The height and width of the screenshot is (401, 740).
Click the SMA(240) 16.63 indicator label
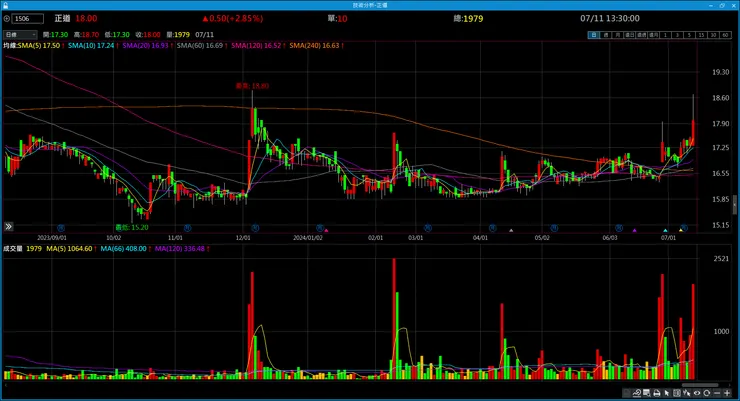[x=314, y=46]
